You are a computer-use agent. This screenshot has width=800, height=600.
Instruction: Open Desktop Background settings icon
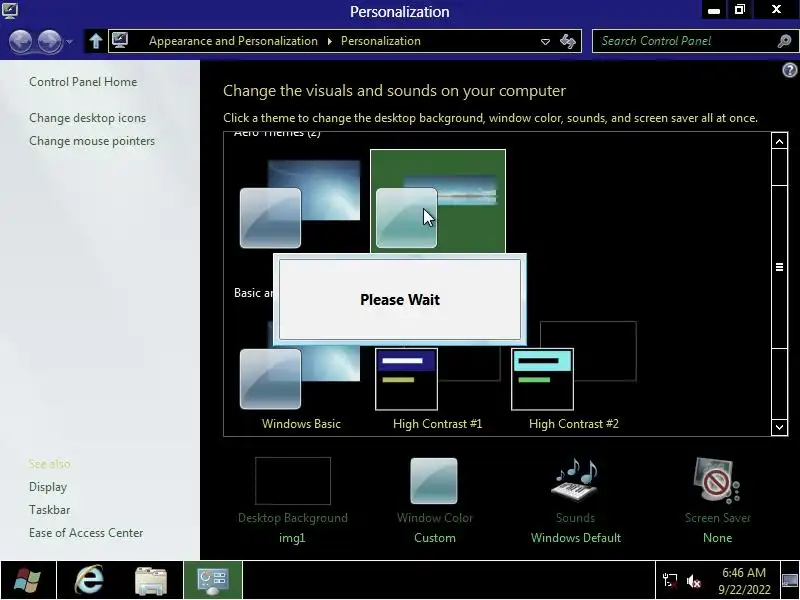[293, 481]
